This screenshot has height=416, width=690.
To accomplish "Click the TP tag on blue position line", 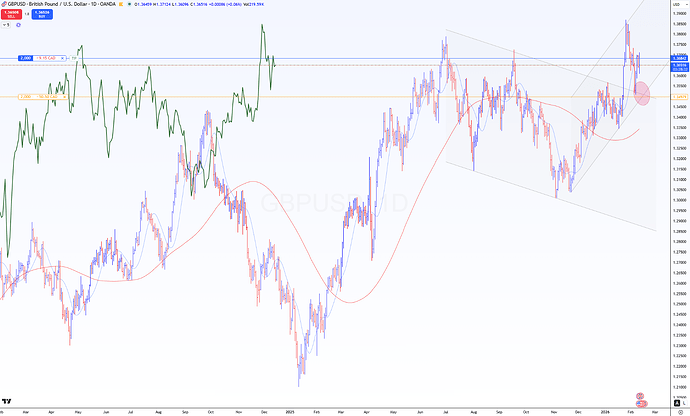I will click(x=74, y=58).
